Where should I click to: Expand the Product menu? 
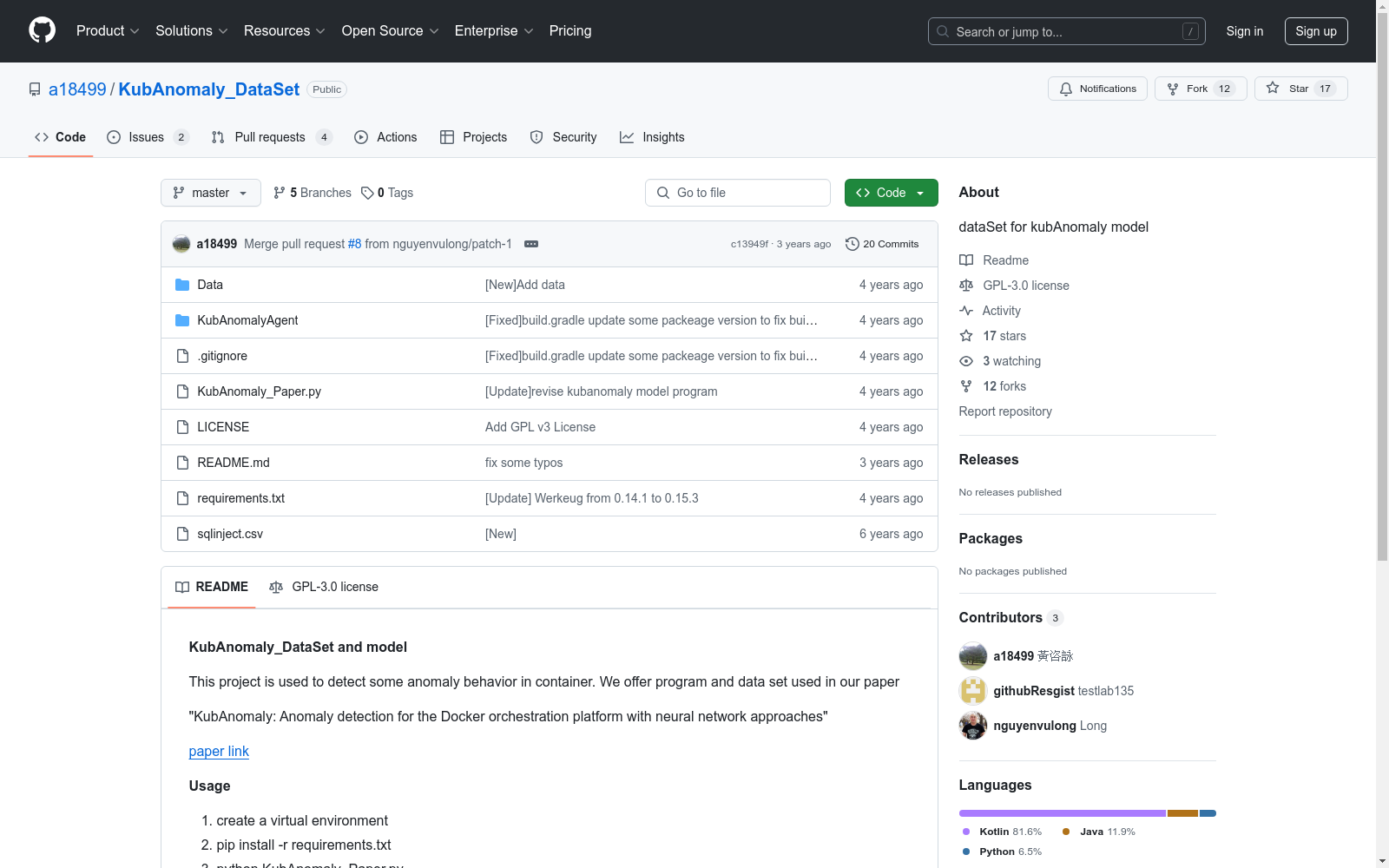coord(108,31)
